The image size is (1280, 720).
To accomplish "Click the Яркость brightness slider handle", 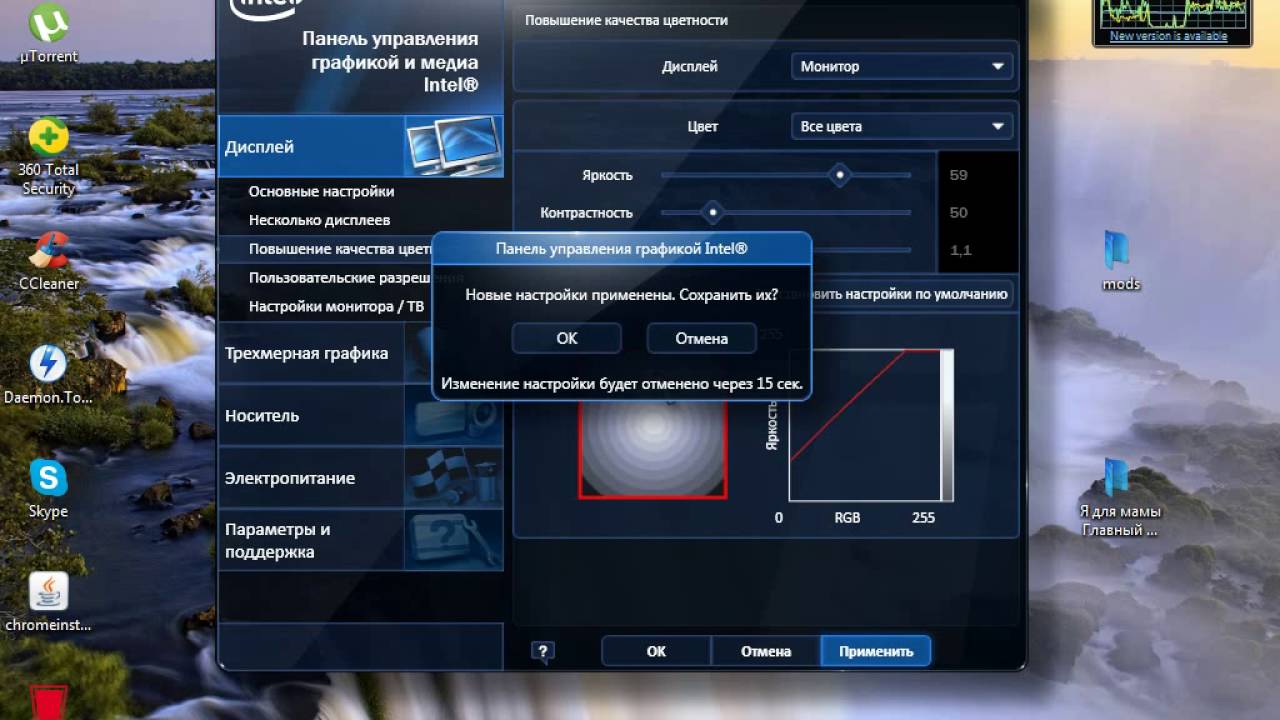I will coord(840,175).
